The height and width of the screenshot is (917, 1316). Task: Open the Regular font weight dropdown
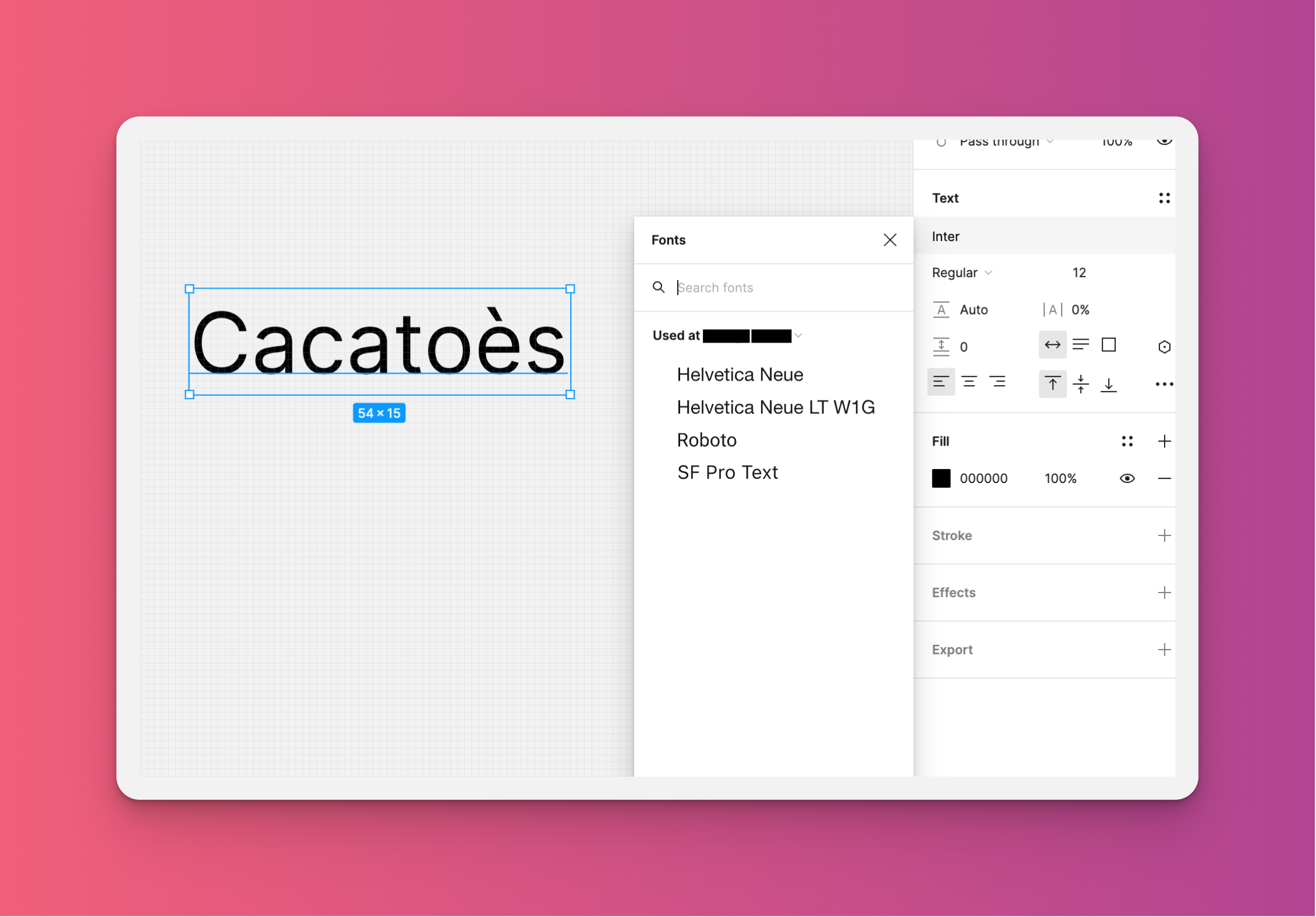pyautogui.click(x=961, y=272)
